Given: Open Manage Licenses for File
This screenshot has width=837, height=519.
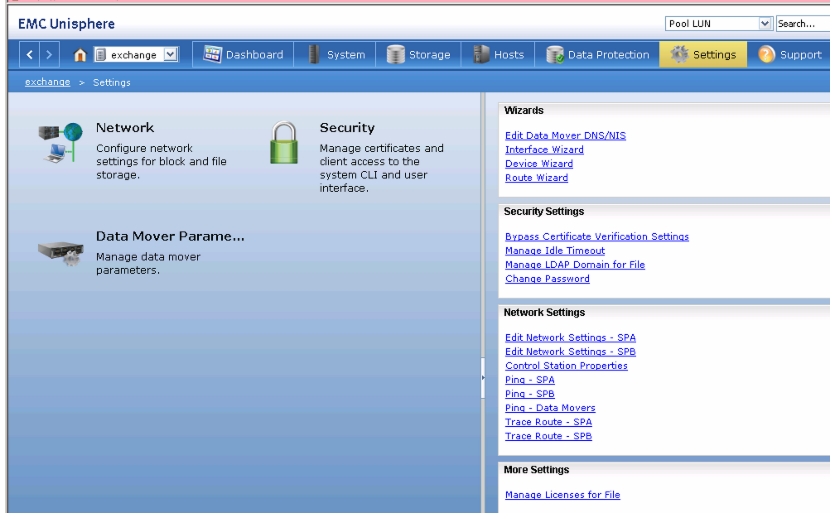Looking at the screenshot, I should click(563, 494).
